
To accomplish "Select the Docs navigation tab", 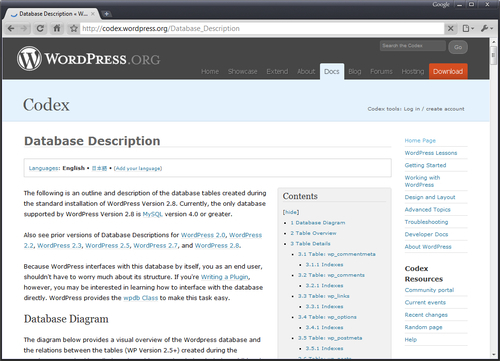I will coord(332,71).
